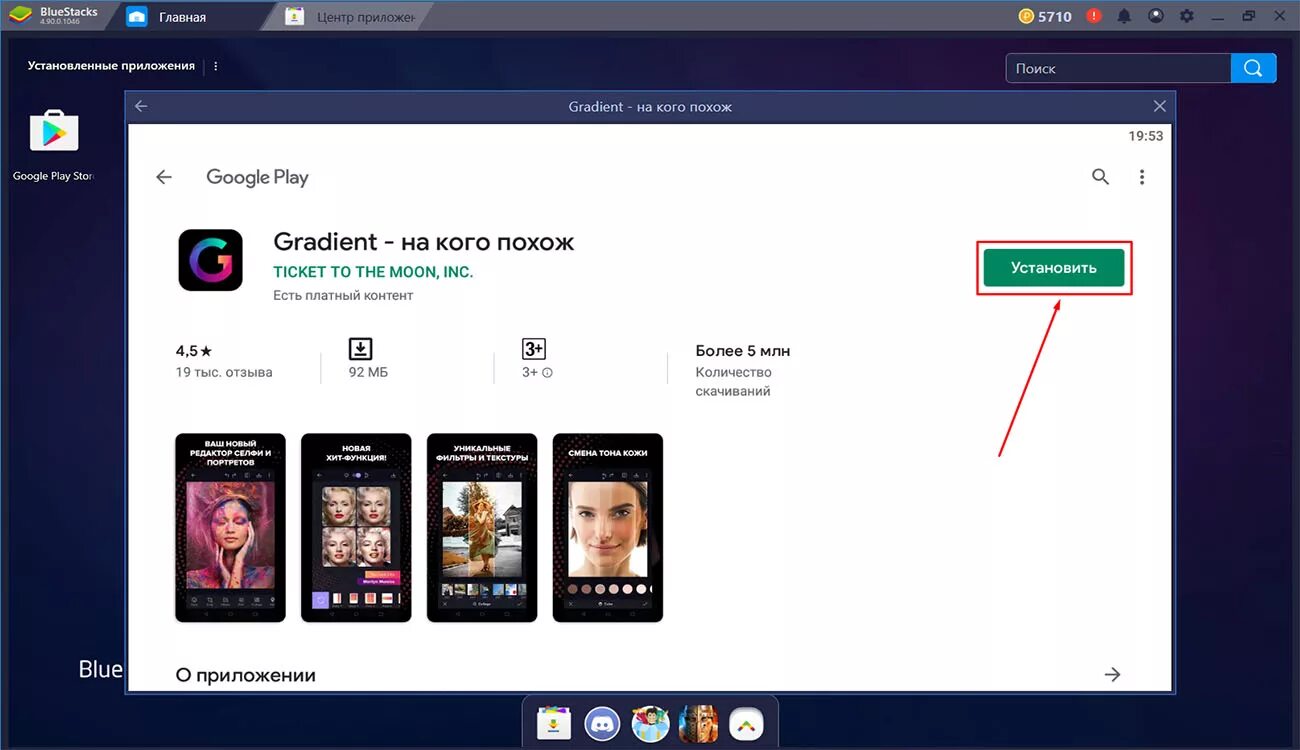
Task: Click the blue search magnifier button
Action: (1254, 68)
